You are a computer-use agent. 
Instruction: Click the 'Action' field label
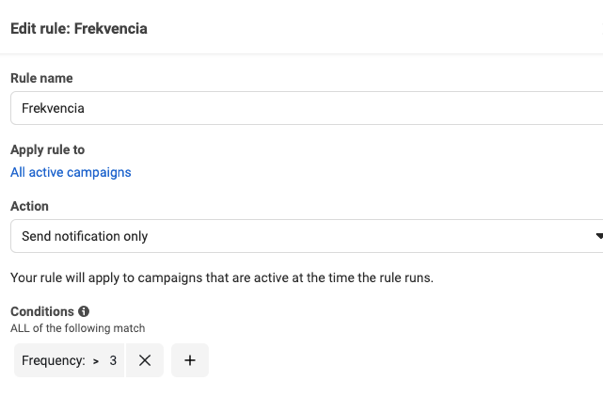[29, 206]
